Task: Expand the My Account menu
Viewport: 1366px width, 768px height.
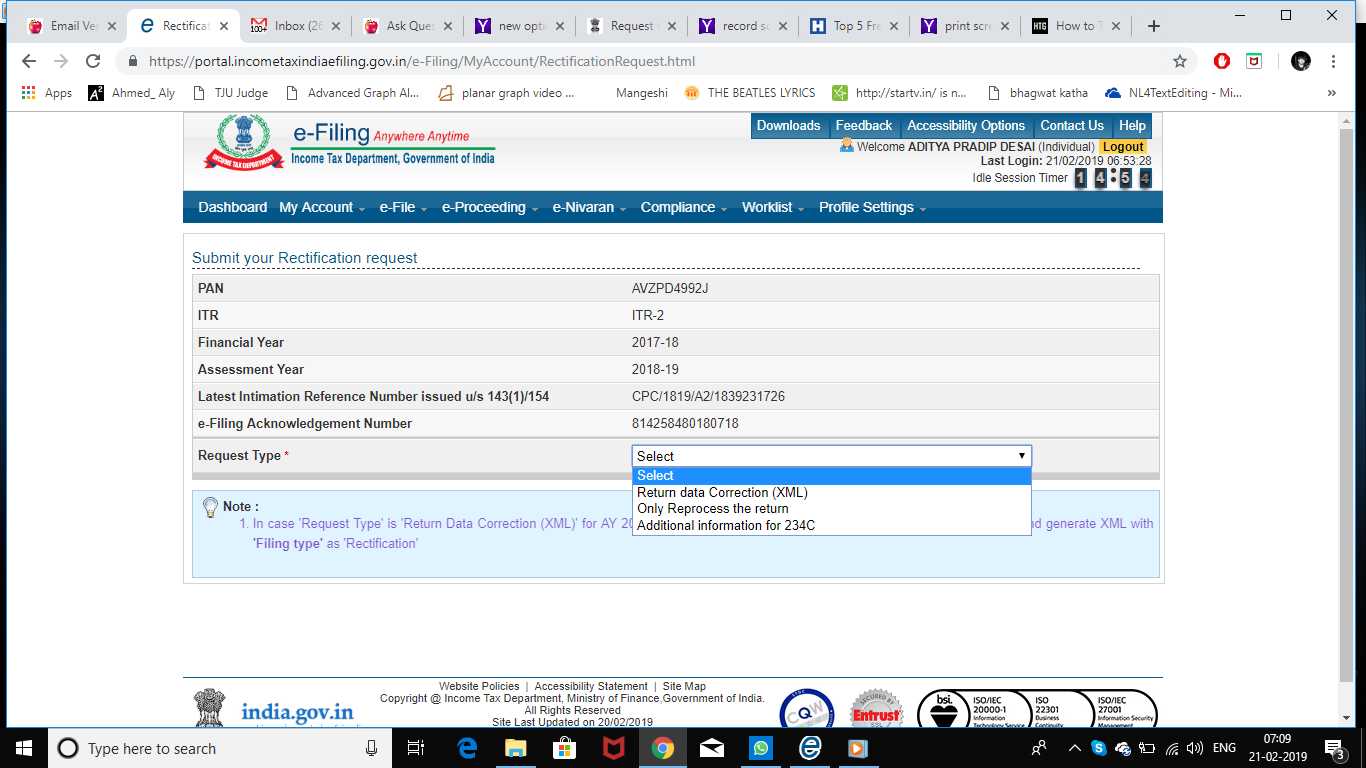Action: [316, 207]
